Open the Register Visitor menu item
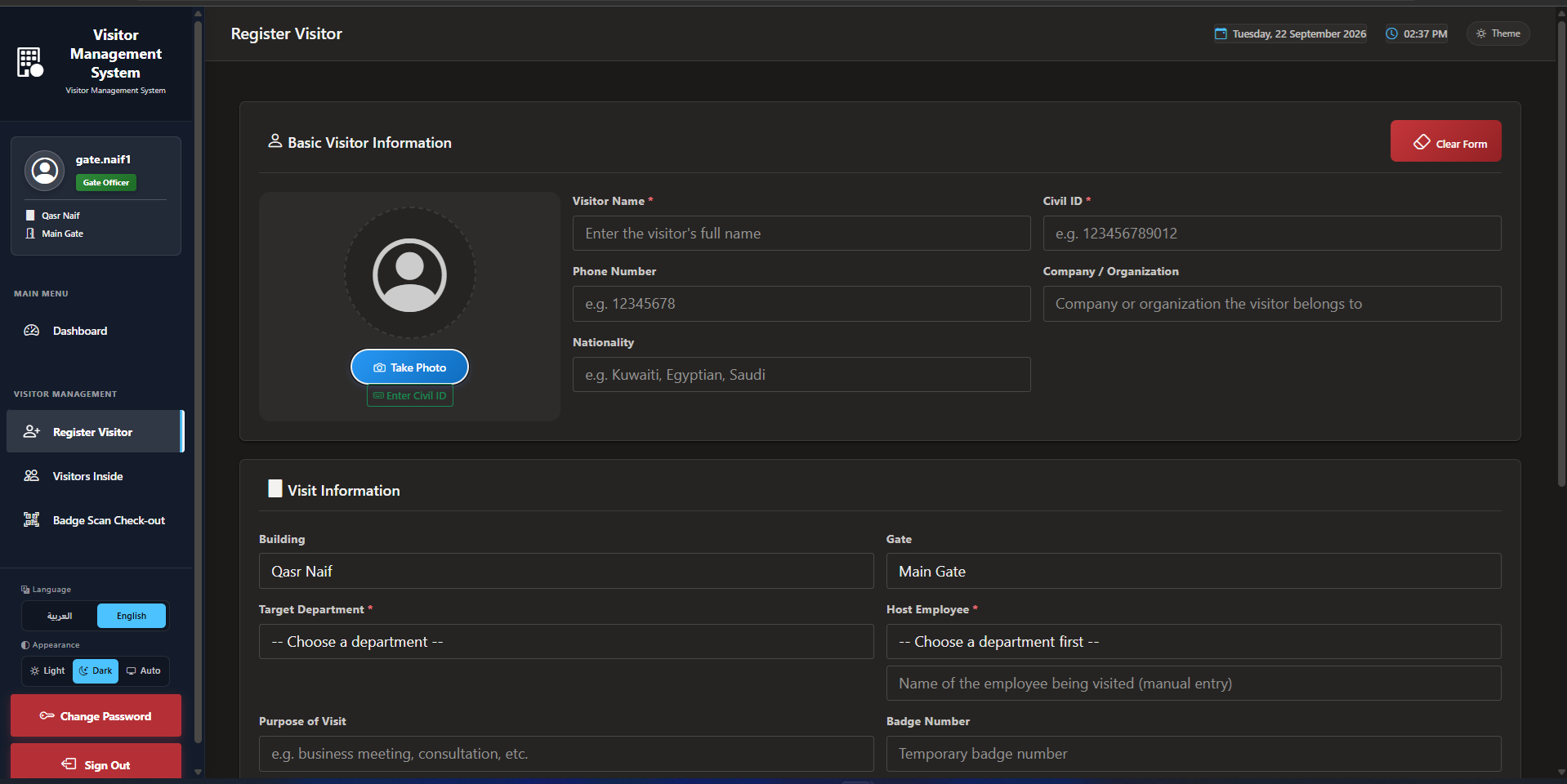Image resolution: width=1567 pixels, height=784 pixels. 96,431
